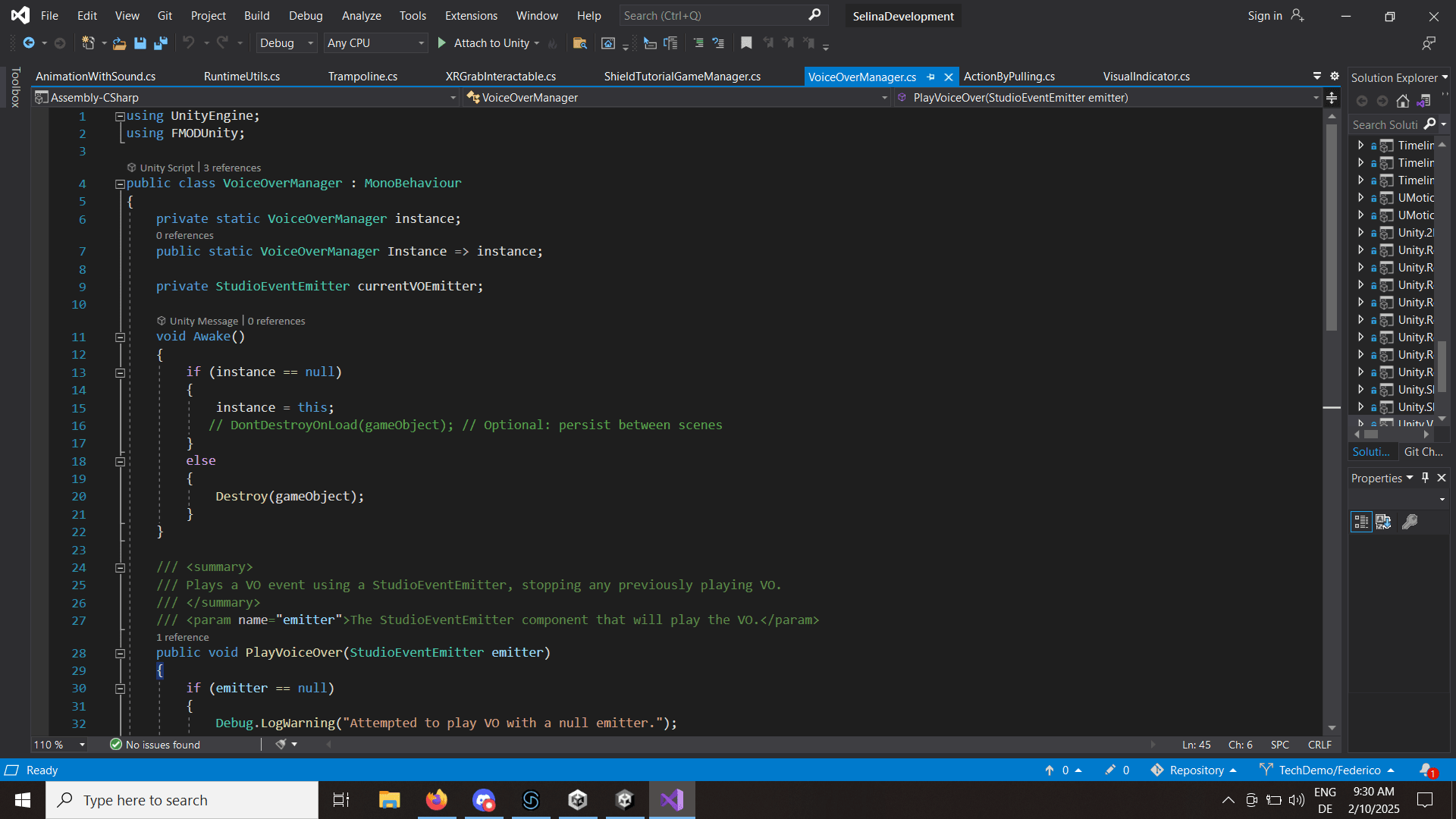Screen dimensions: 1456x819
Task: Click the TechDemo/Federico branch button
Action: pos(1329,770)
